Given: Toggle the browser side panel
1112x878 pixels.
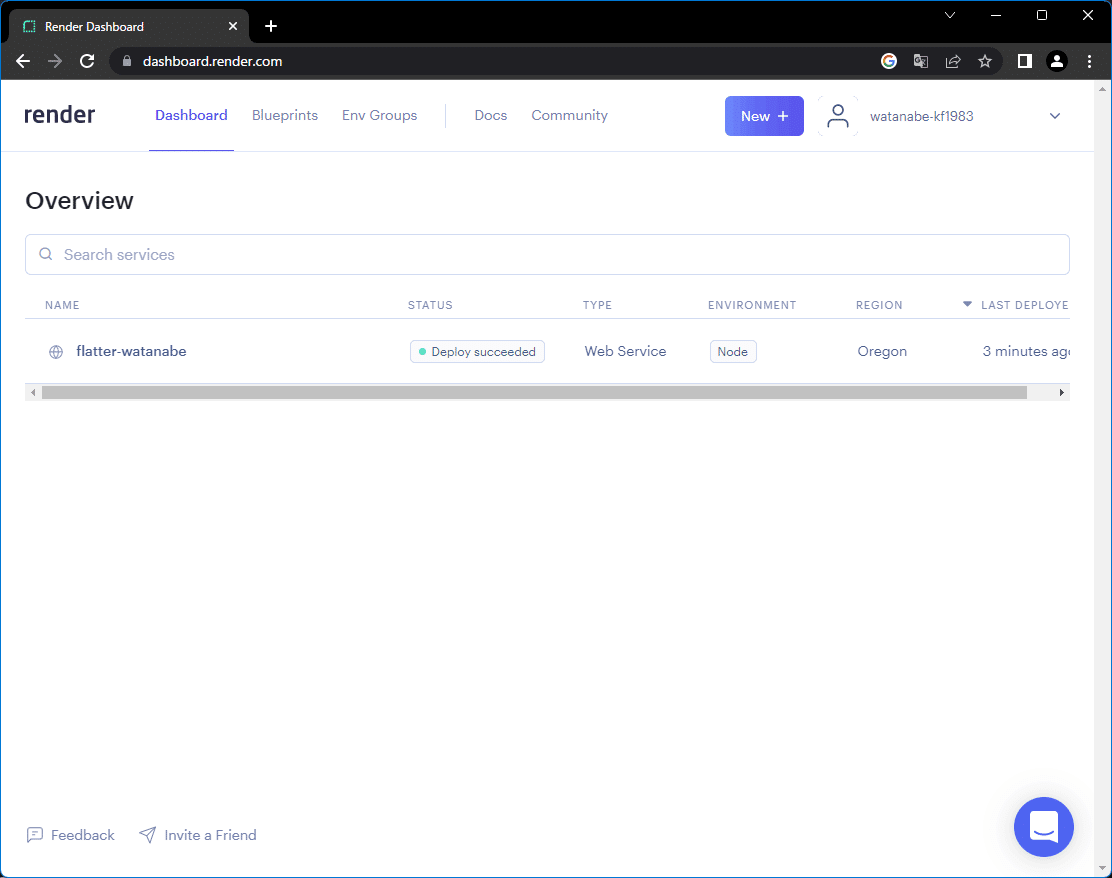Looking at the screenshot, I should click(1025, 61).
